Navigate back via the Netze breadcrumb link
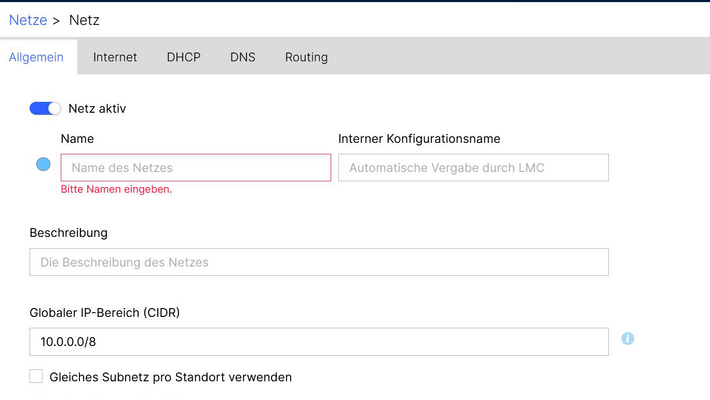 28,20
